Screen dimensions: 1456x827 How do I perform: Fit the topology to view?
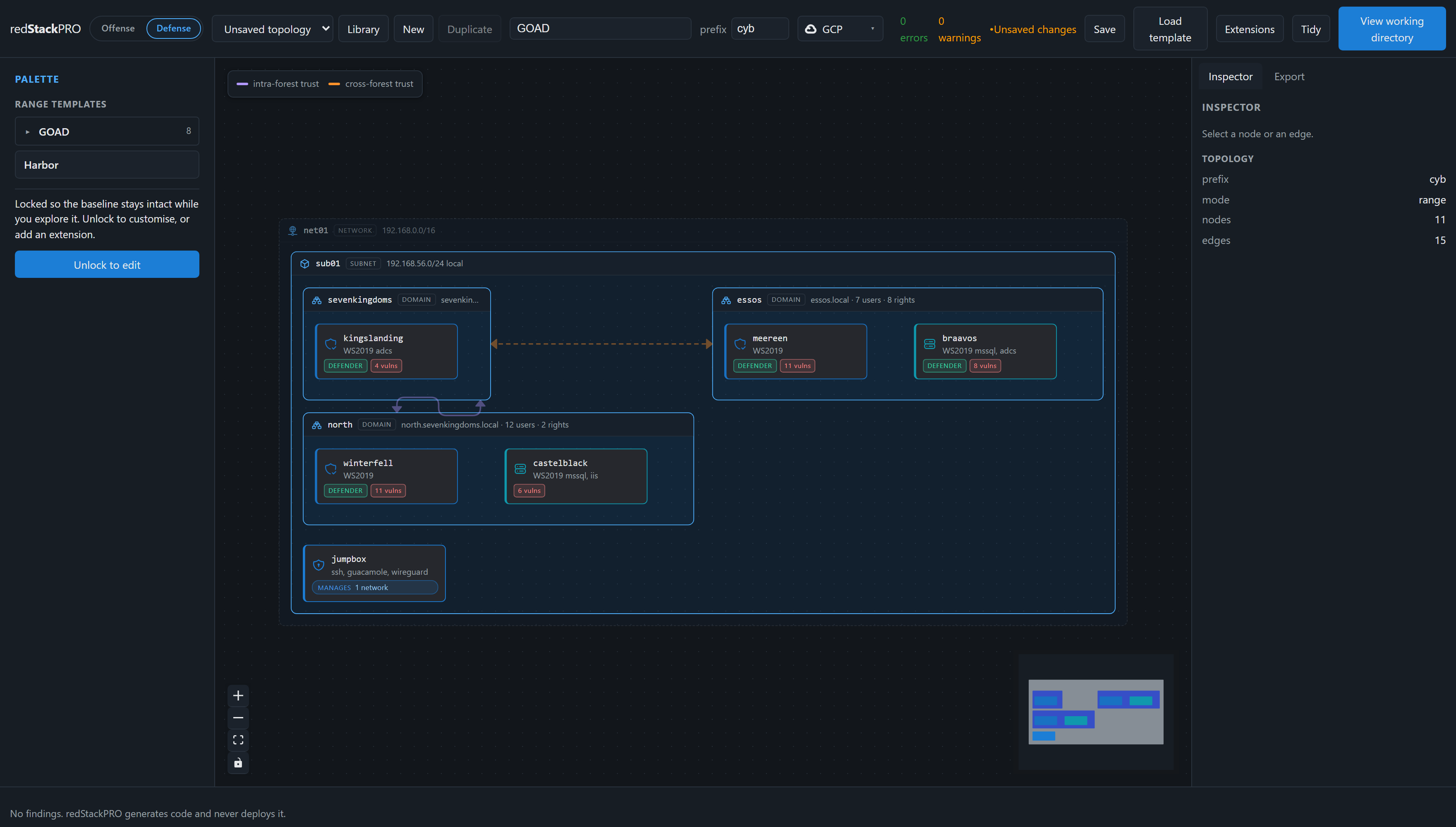click(238, 740)
